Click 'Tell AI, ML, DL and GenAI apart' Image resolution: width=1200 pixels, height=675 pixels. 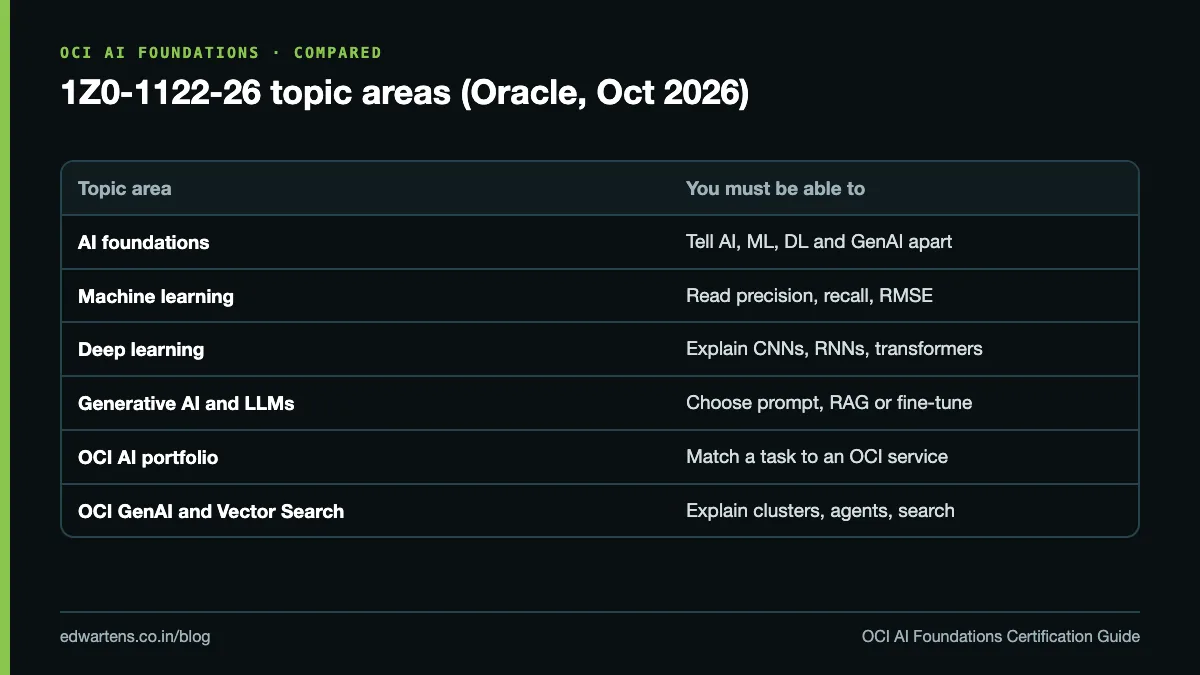[x=819, y=242]
